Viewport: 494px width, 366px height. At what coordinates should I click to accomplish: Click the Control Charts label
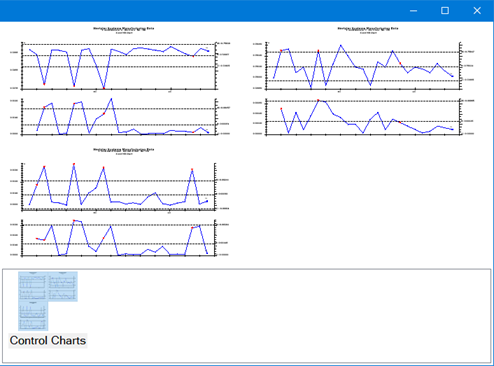pos(48,341)
